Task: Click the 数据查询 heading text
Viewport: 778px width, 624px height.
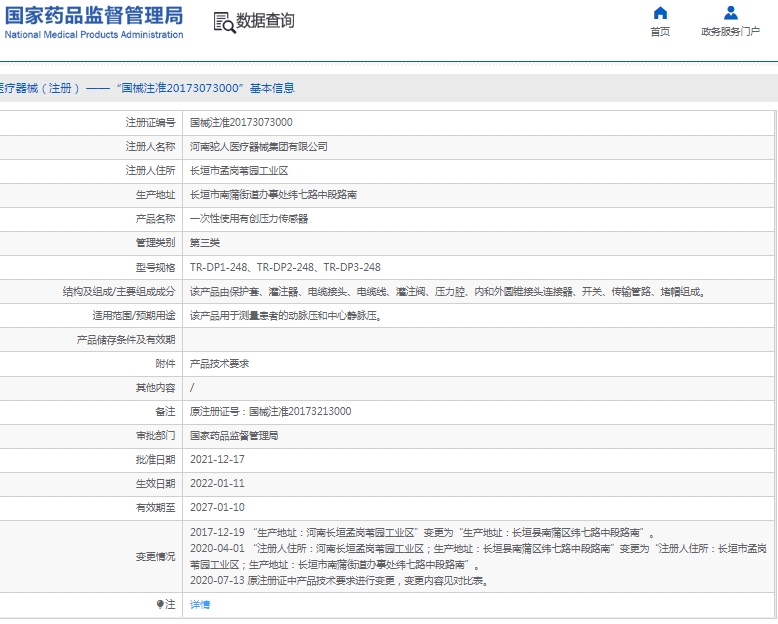Action: tap(265, 21)
